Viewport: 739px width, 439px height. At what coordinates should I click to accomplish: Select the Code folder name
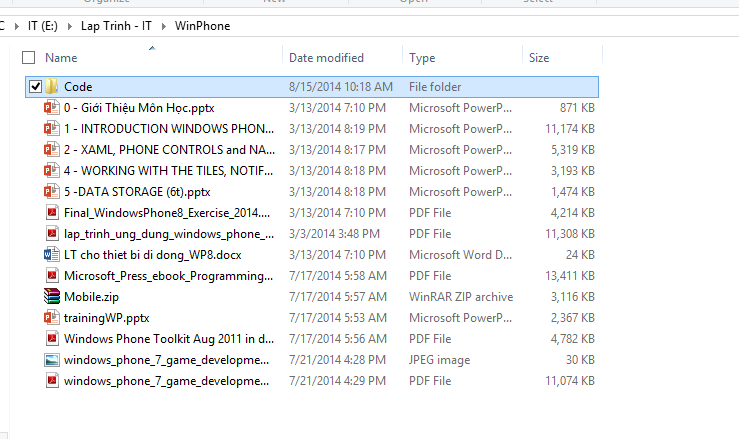78,86
